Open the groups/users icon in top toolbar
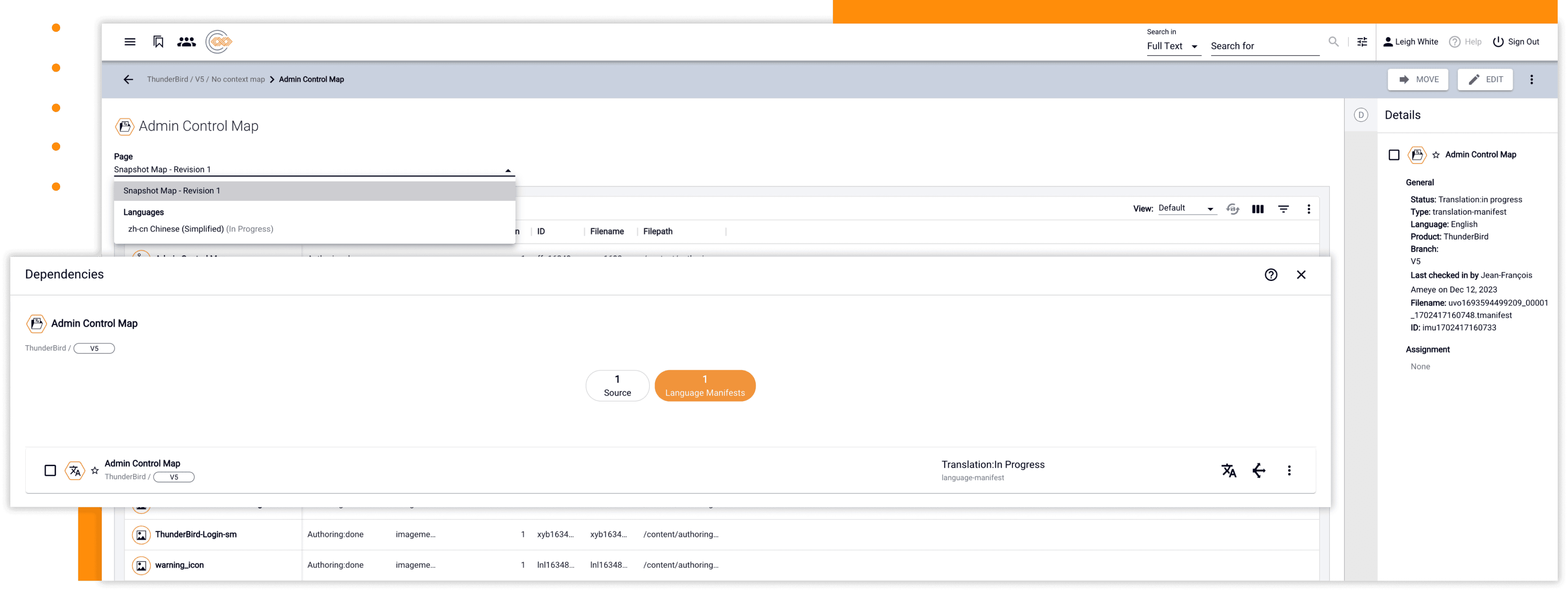This screenshot has height=591, width=1568. click(186, 41)
